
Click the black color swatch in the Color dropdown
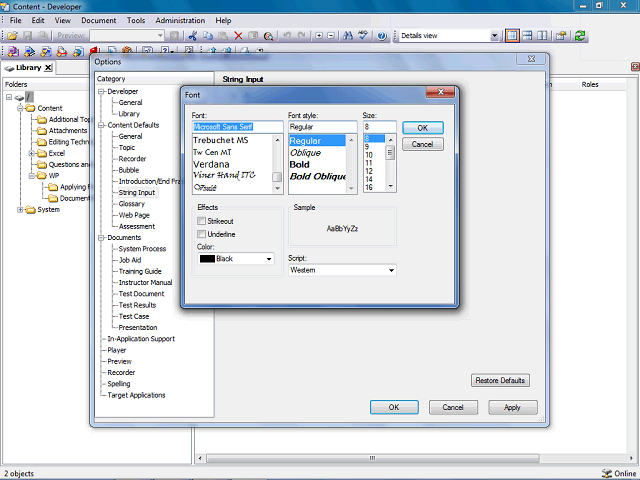[x=207, y=259]
